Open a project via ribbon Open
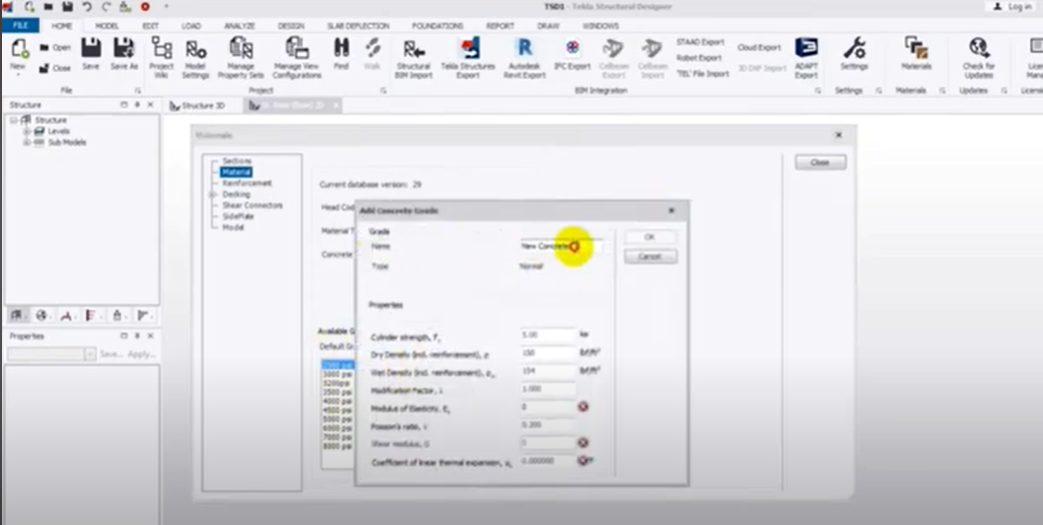1043x525 pixels. tap(55, 48)
